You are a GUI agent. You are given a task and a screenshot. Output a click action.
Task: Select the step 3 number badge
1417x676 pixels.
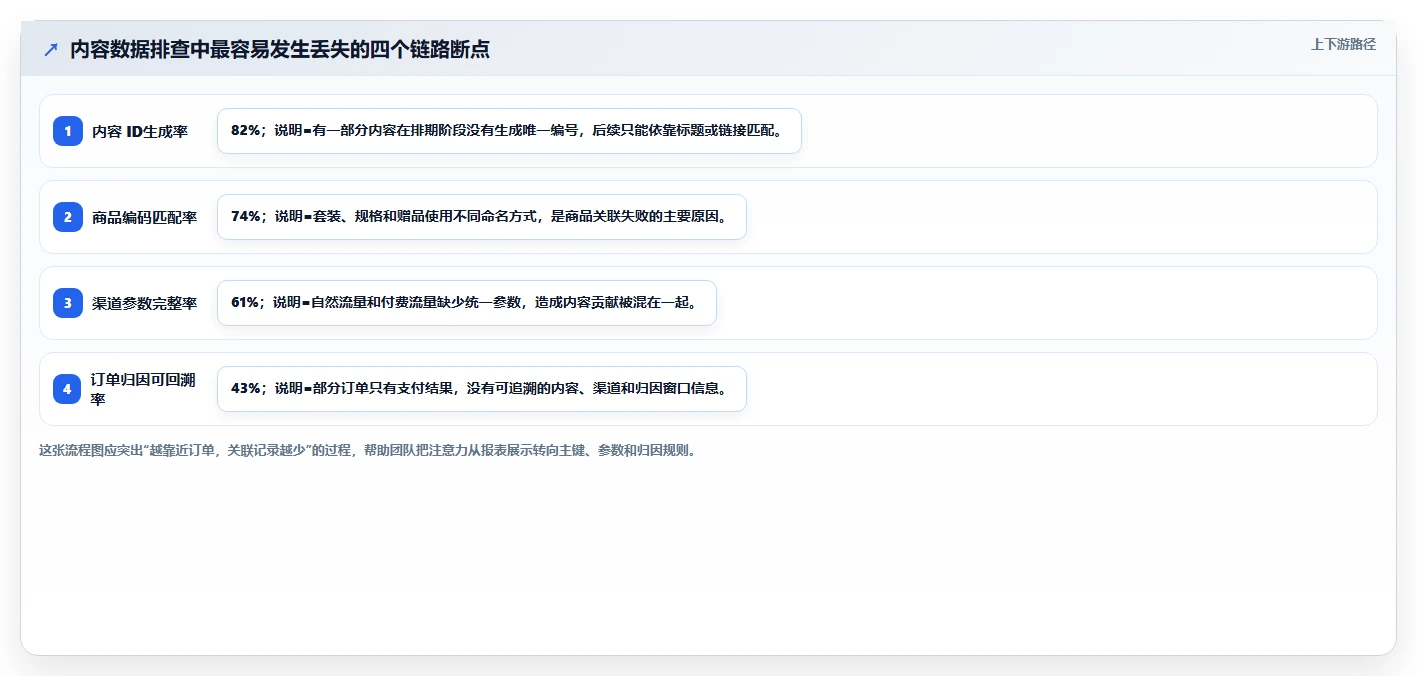pos(68,303)
